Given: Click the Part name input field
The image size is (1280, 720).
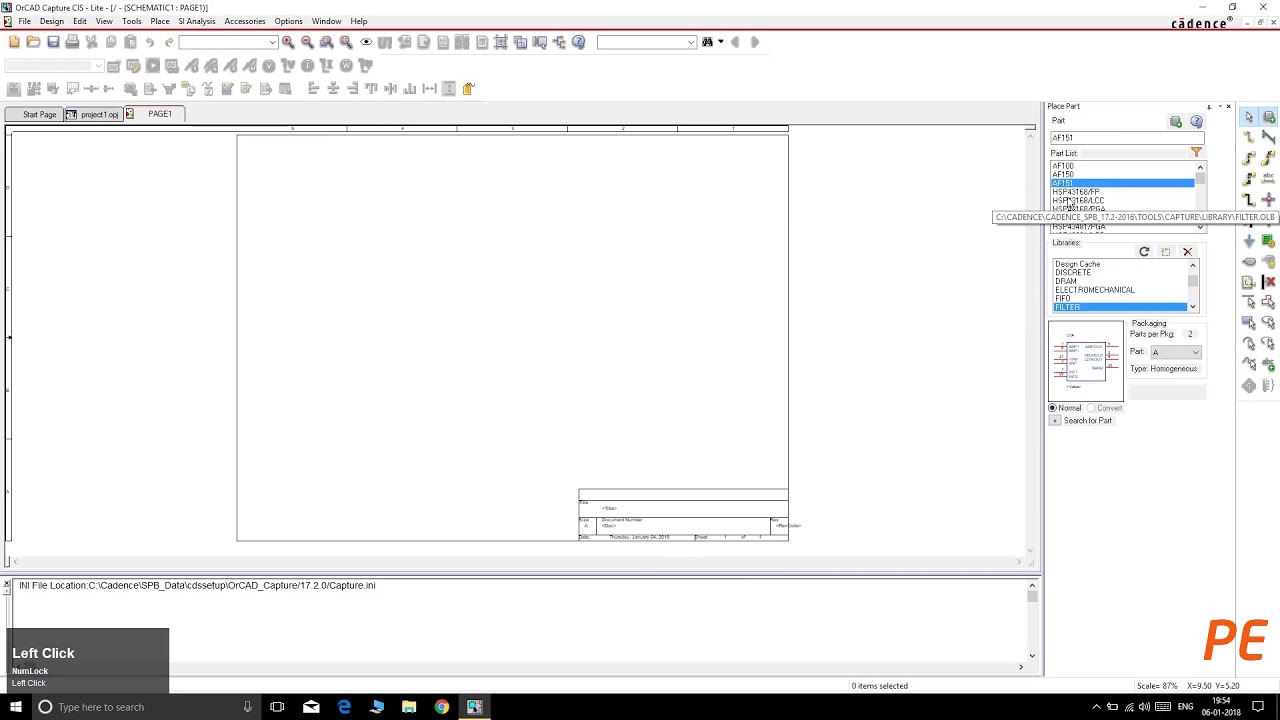Looking at the screenshot, I should (1127, 138).
